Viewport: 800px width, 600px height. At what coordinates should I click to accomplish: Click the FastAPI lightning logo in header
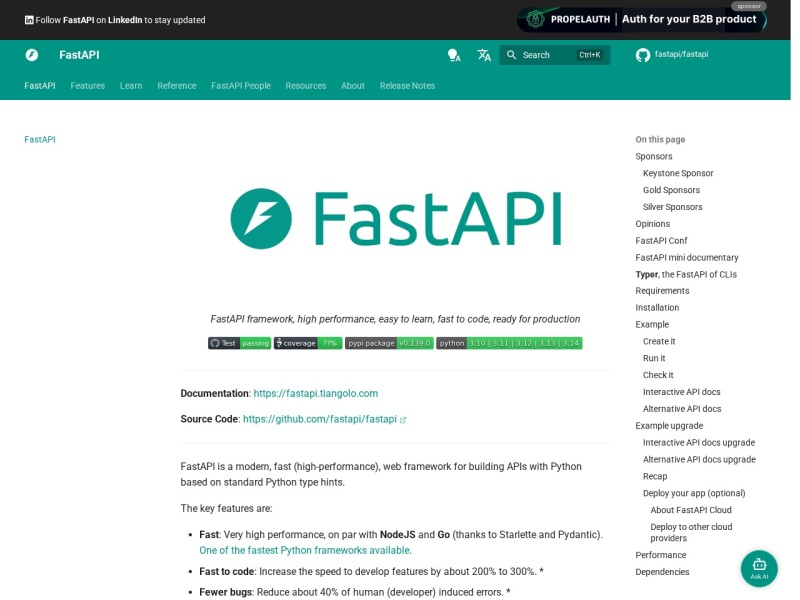click(32, 55)
